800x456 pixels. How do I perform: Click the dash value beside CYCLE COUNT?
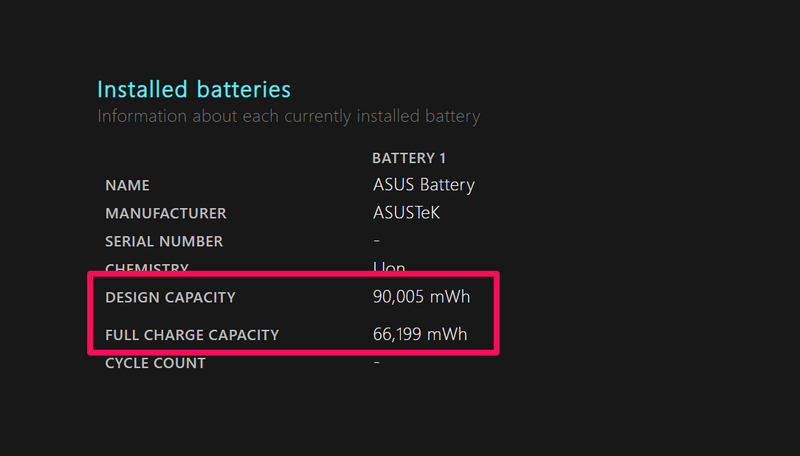click(x=376, y=363)
